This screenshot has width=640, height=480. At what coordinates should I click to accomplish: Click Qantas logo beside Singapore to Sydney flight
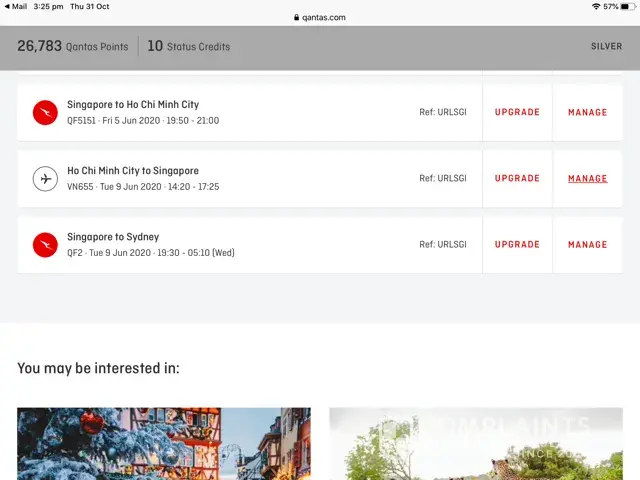pyautogui.click(x=45, y=245)
